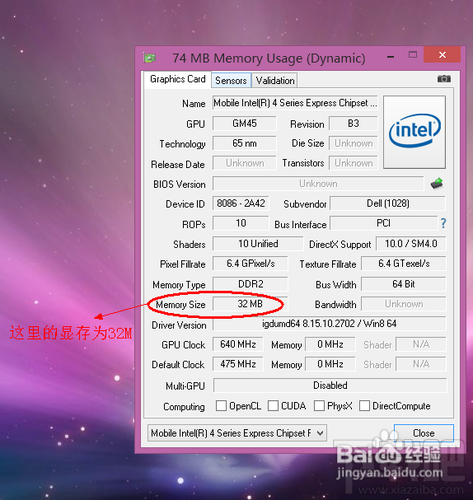Click the Name field with Mobile Intel chipset

(x=295, y=103)
